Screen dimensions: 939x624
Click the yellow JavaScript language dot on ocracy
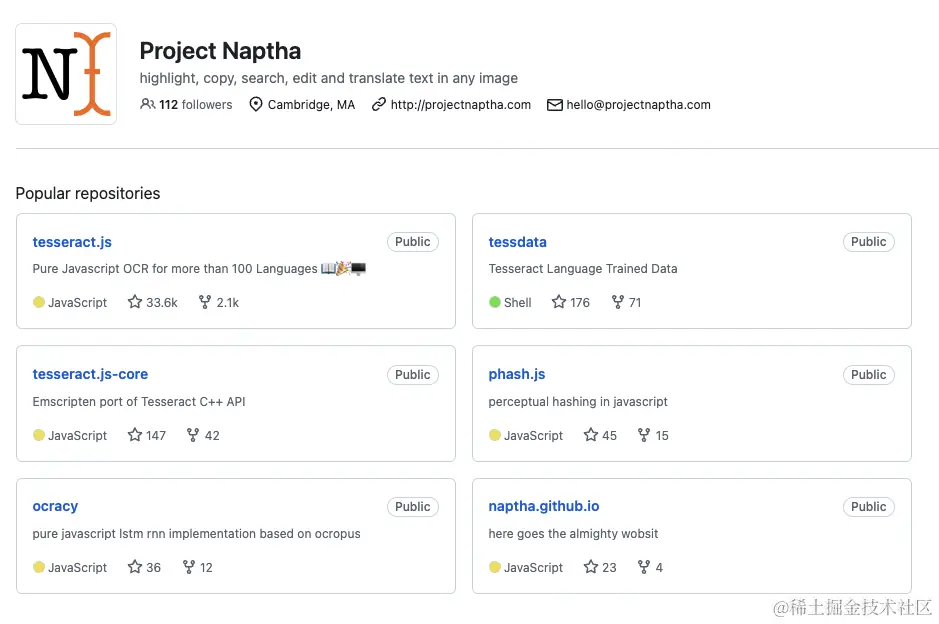pos(39,567)
